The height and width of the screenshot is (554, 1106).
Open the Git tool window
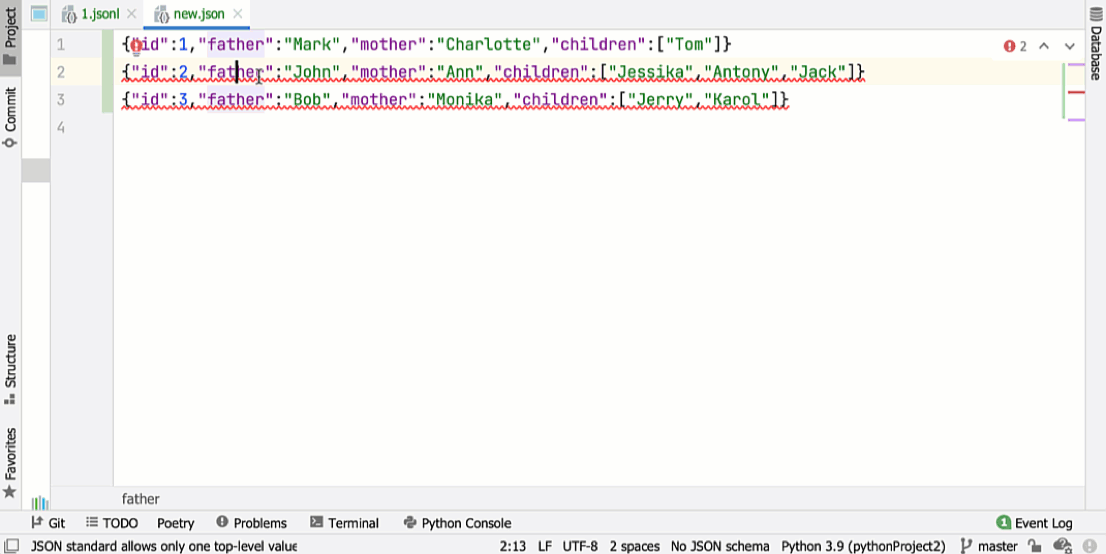(x=48, y=523)
